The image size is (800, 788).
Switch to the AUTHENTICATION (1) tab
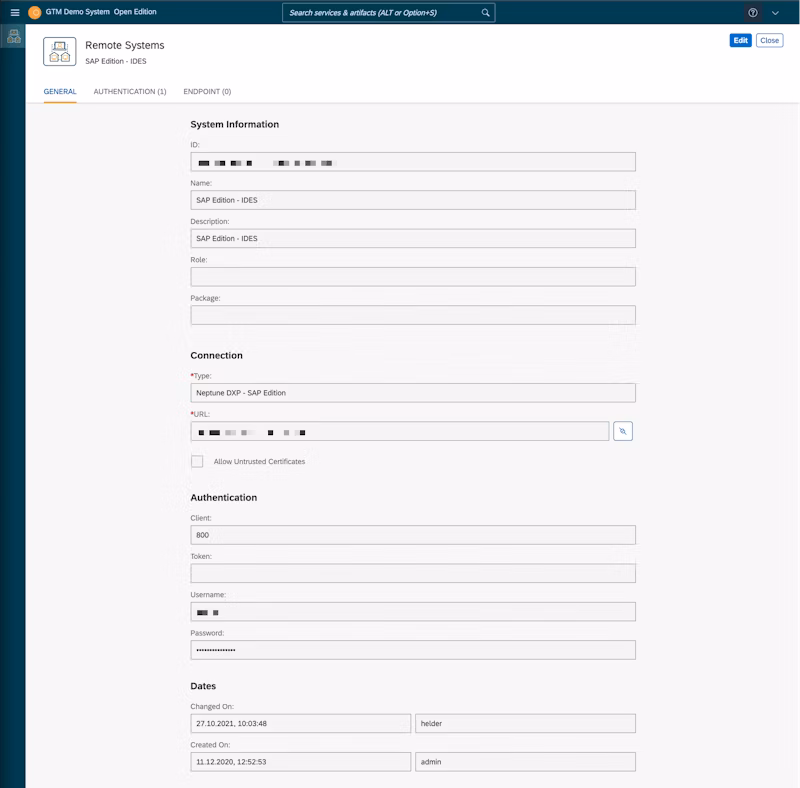click(130, 91)
